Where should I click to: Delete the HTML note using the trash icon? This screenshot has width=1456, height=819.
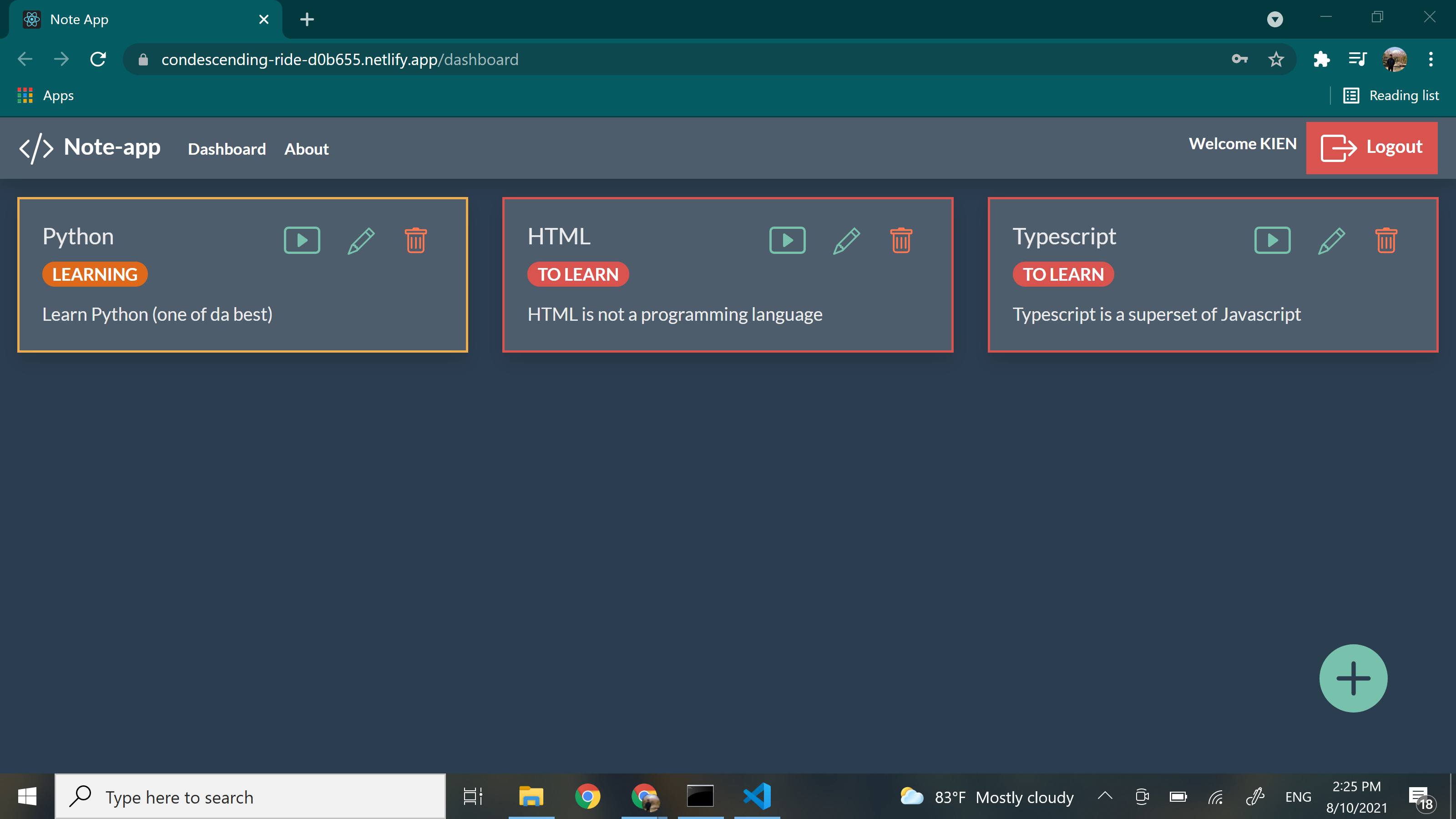point(901,240)
